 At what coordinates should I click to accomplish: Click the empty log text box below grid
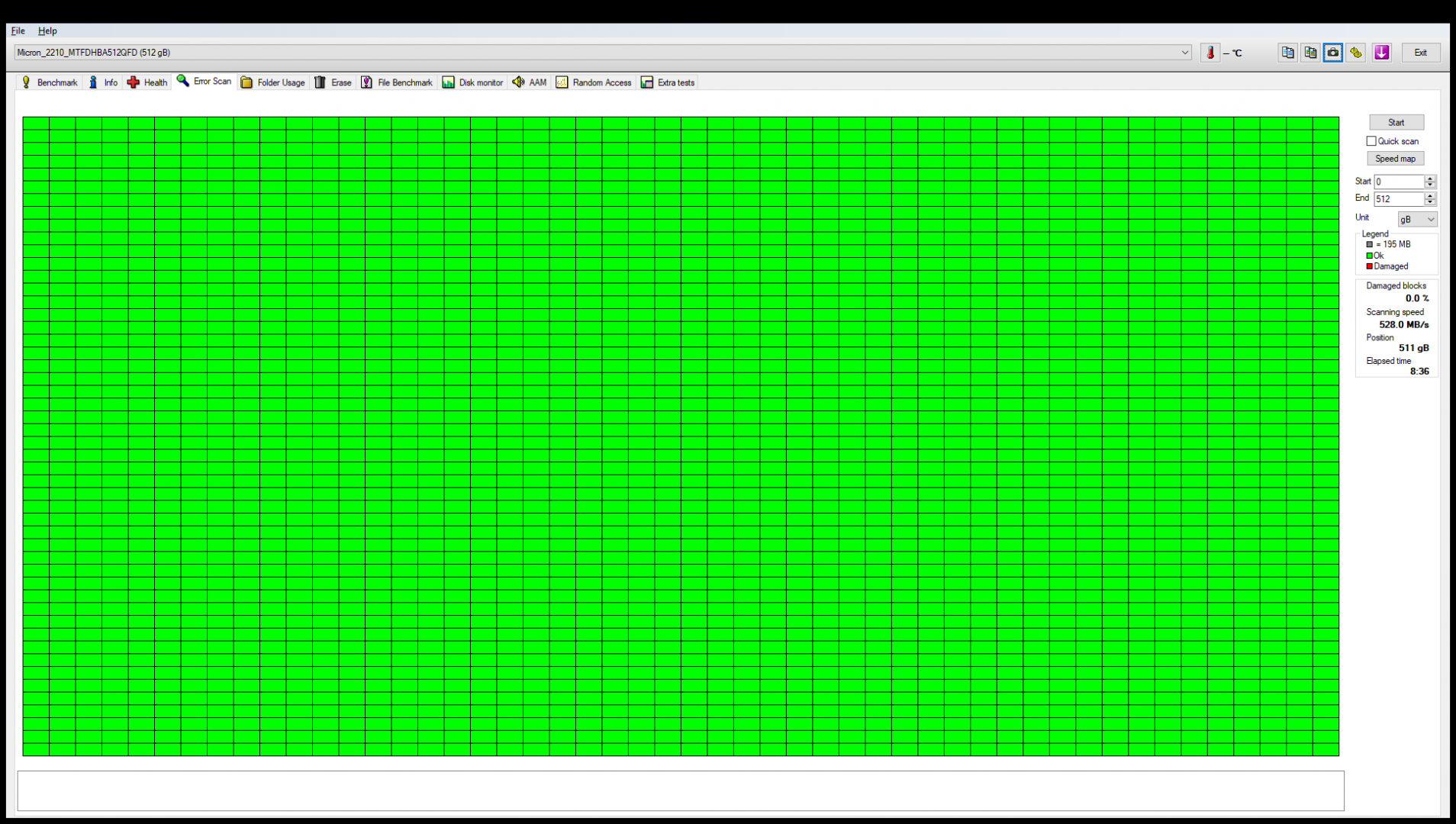(681, 790)
